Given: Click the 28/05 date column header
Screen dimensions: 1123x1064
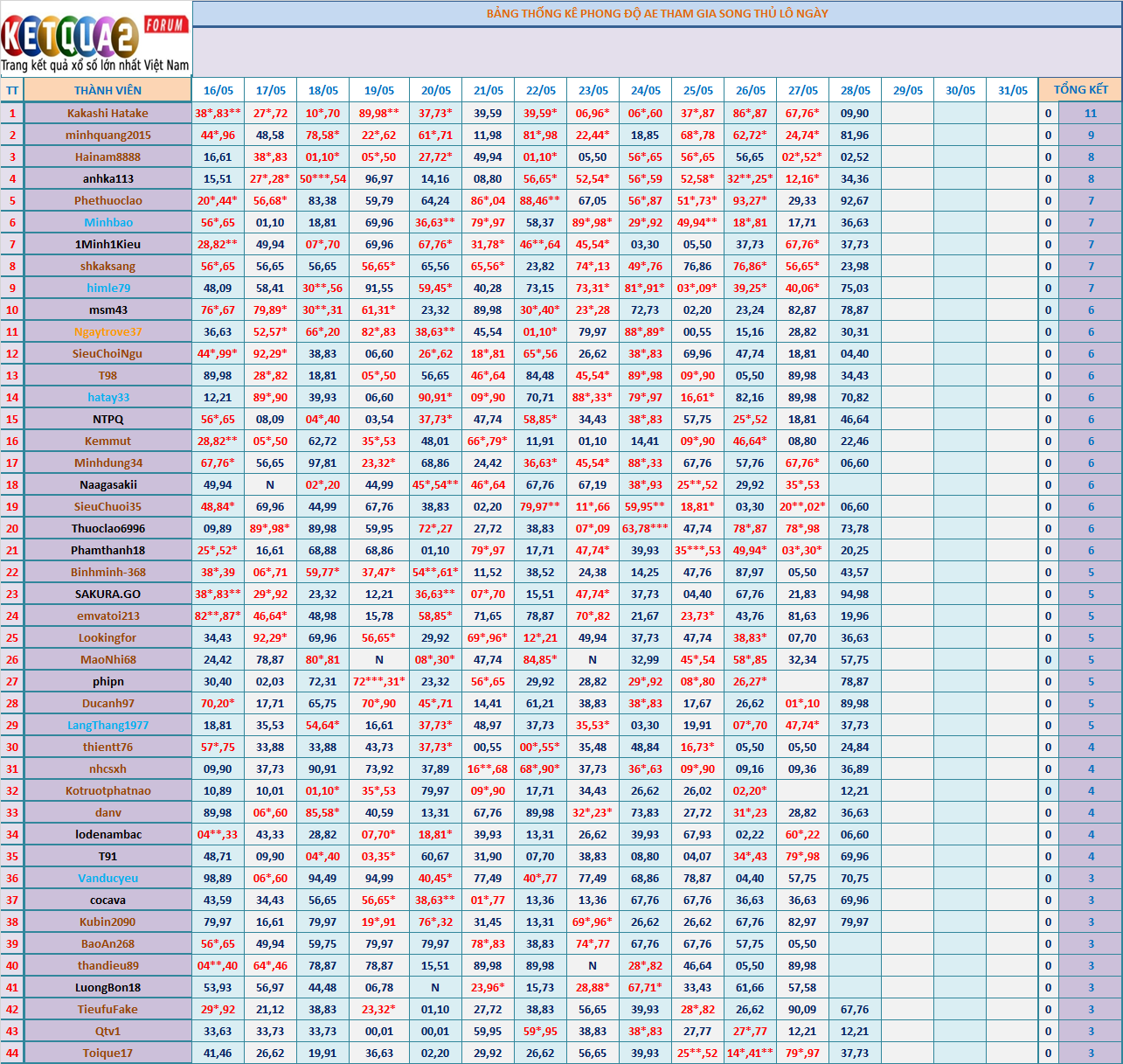Looking at the screenshot, I should tap(855, 90).
